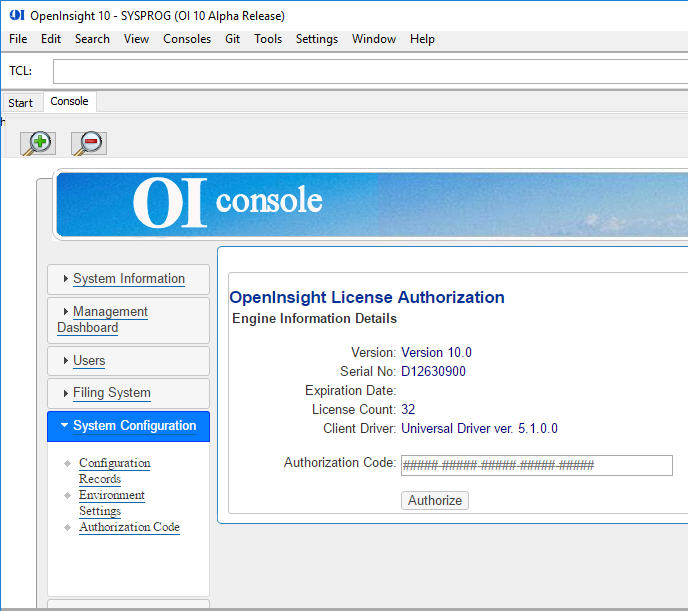This screenshot has height=611, width=688.
Task: Open Environment Settings link
Action: pyautogui.click(x=112, y=503)
